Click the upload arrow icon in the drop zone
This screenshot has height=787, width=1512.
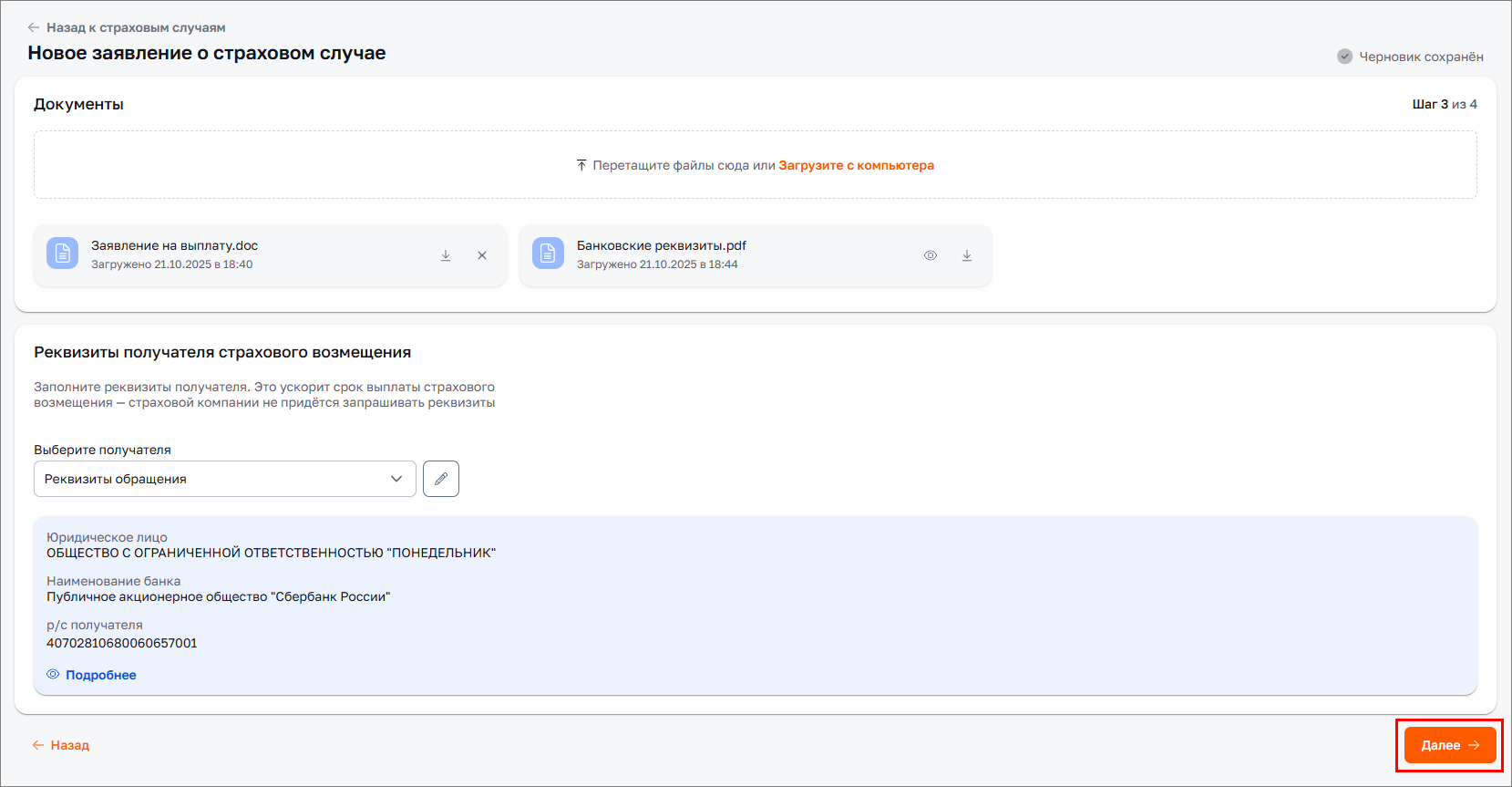tap(581, 165)
